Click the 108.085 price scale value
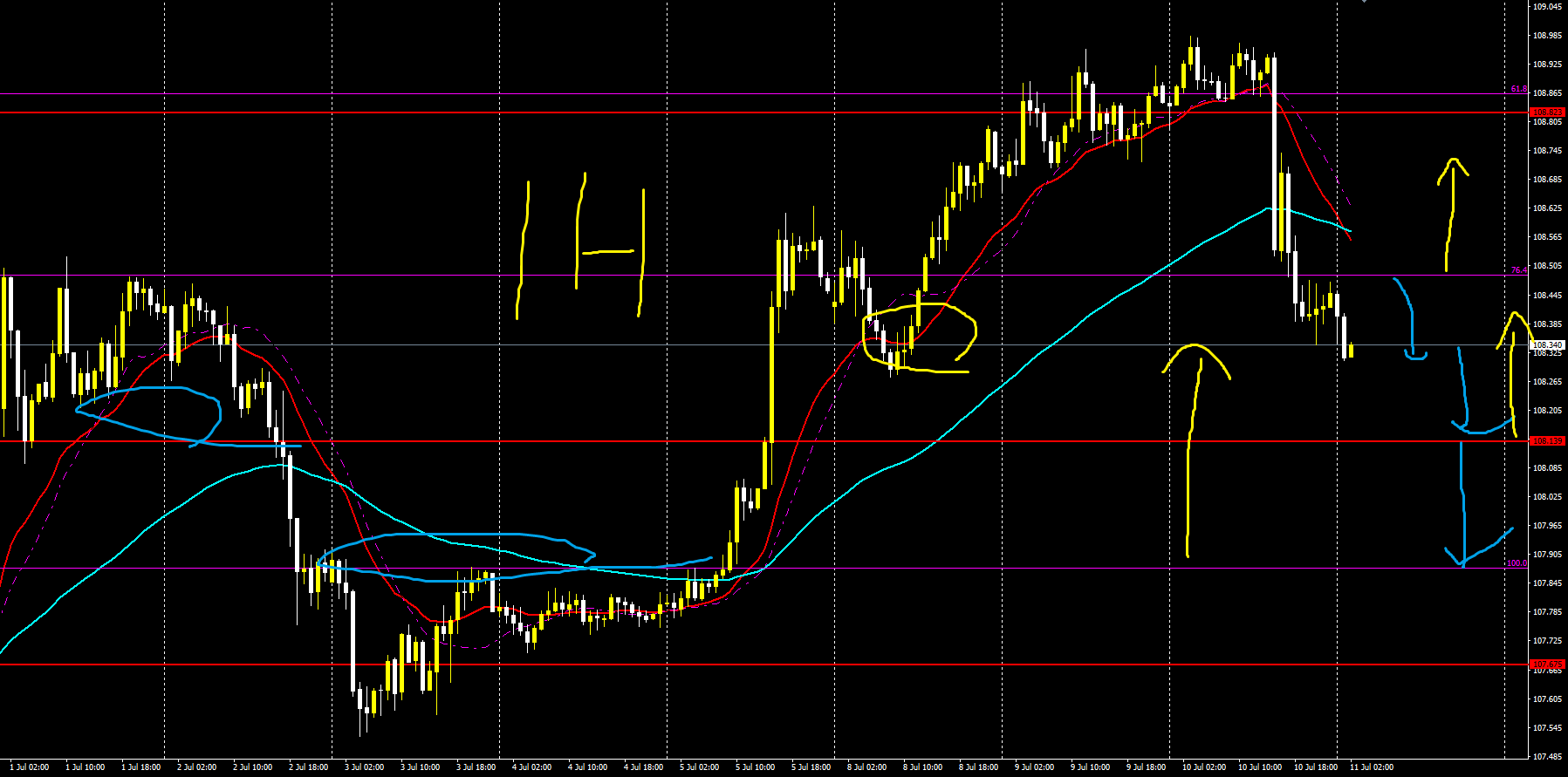The image size is (1568, 777). [x=1548, y=468]
